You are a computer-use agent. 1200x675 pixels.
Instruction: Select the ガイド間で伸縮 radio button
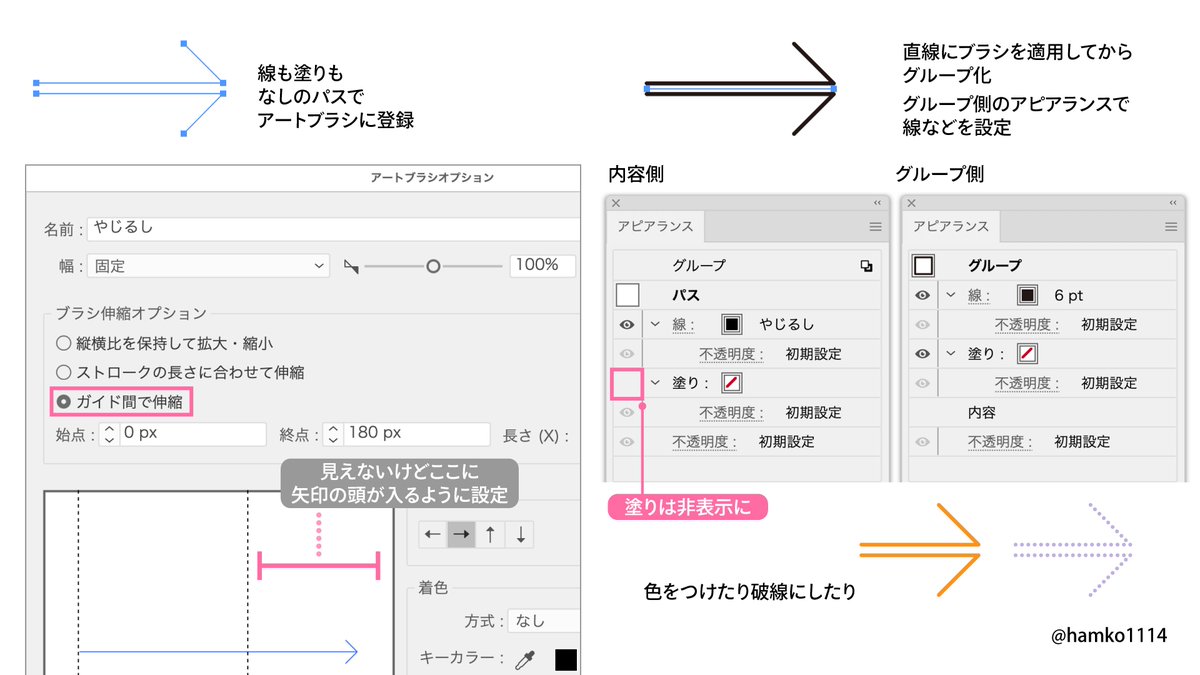click(64, 402)
